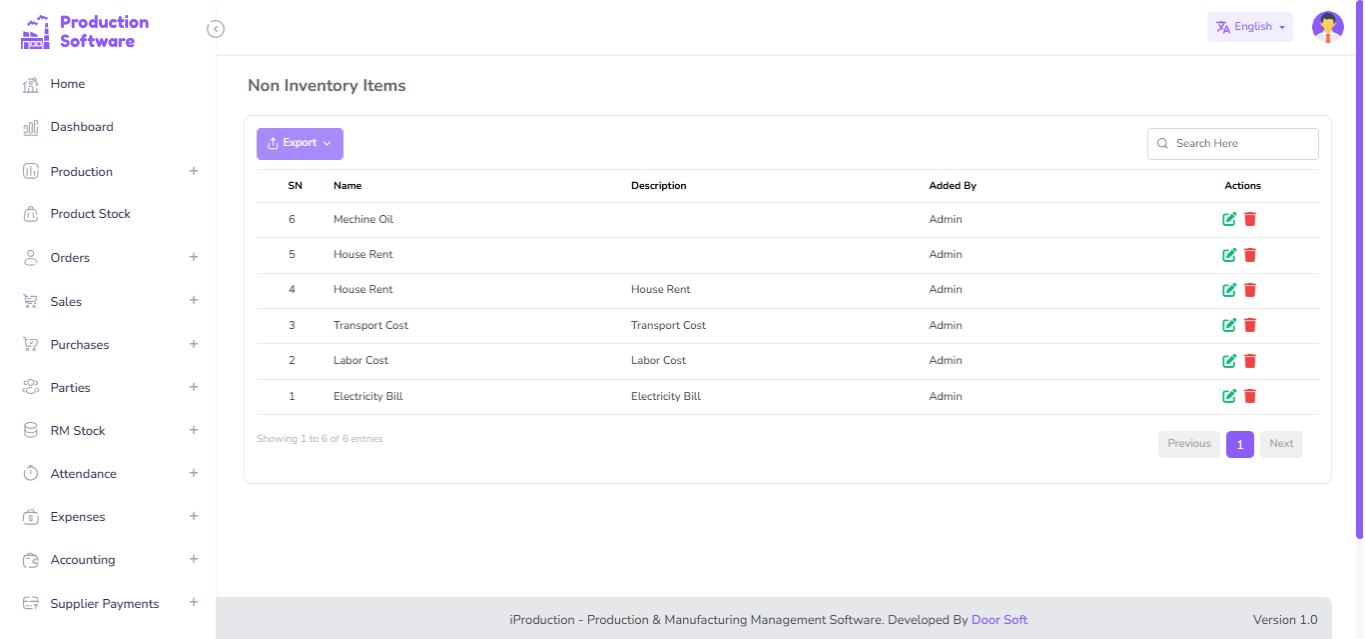Image resolution: width=1365 pixels, height=639 pixels.
Task: Open the user avatar profile menu
Action: click(x=1327, y=28)
